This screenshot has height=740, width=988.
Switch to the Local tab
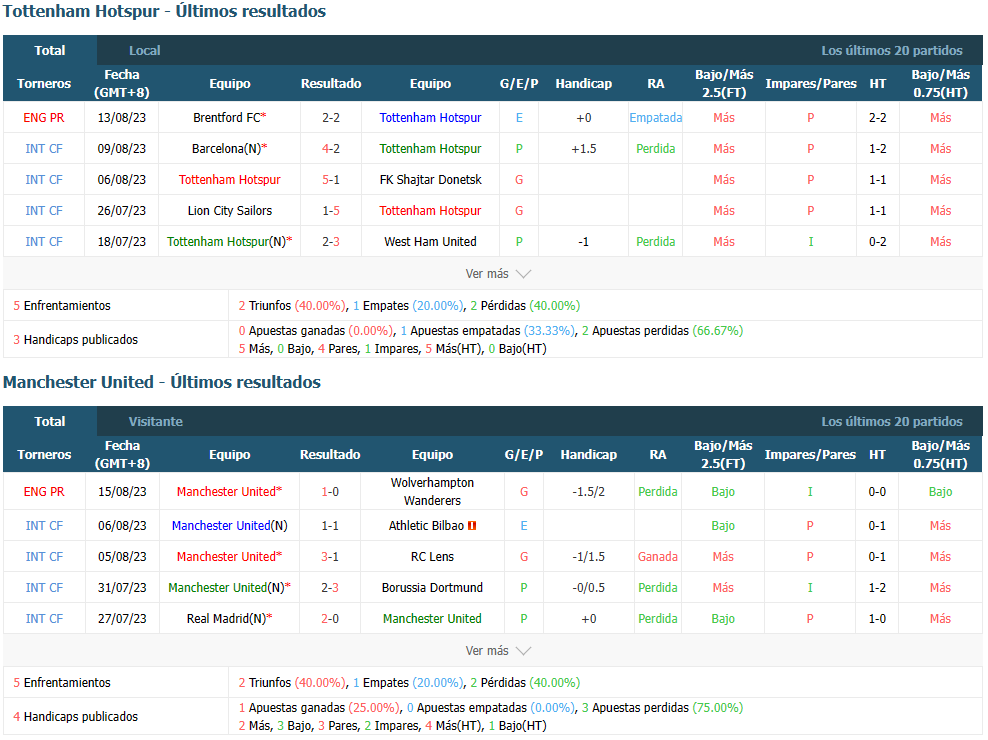tap(144, 50)
